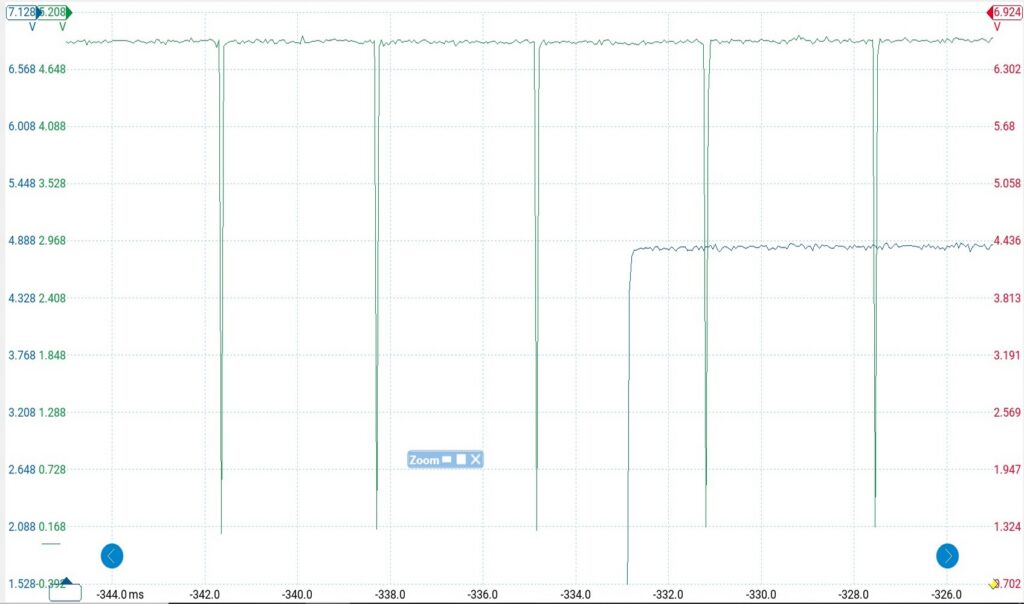Close the Zoom overview panel
This screenshot has height=604, width=1024.
476,459
